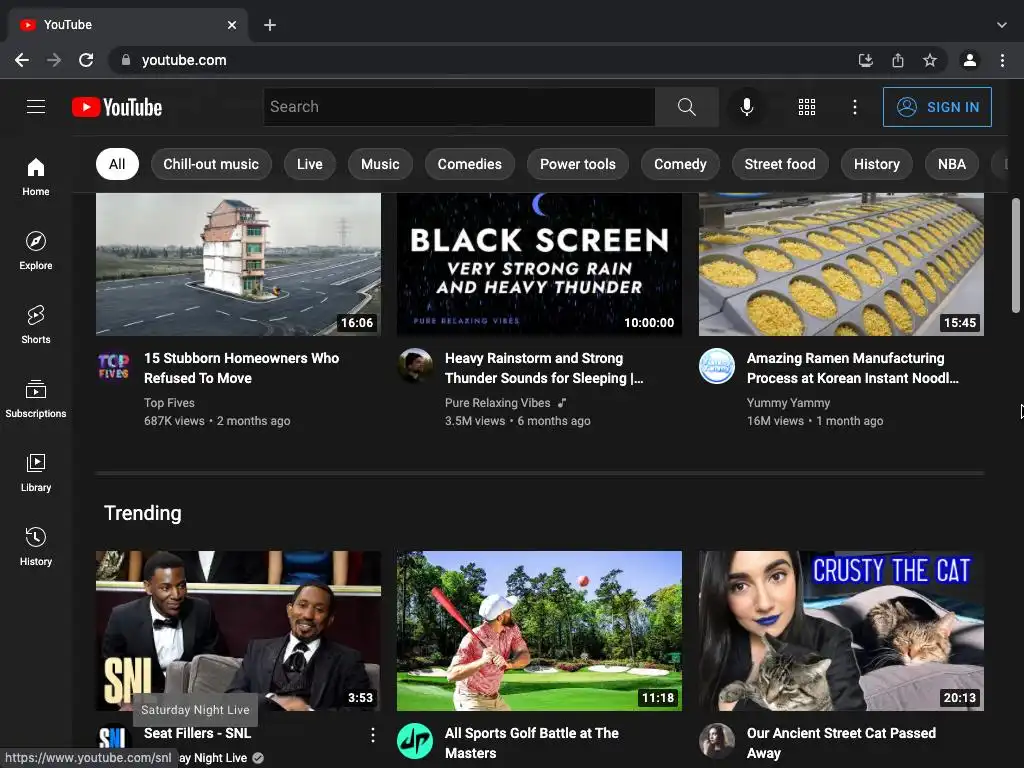Screen dimensions: 1024x768
Task: Open All Sports Golf Battle title
Action: pos(532,743)
